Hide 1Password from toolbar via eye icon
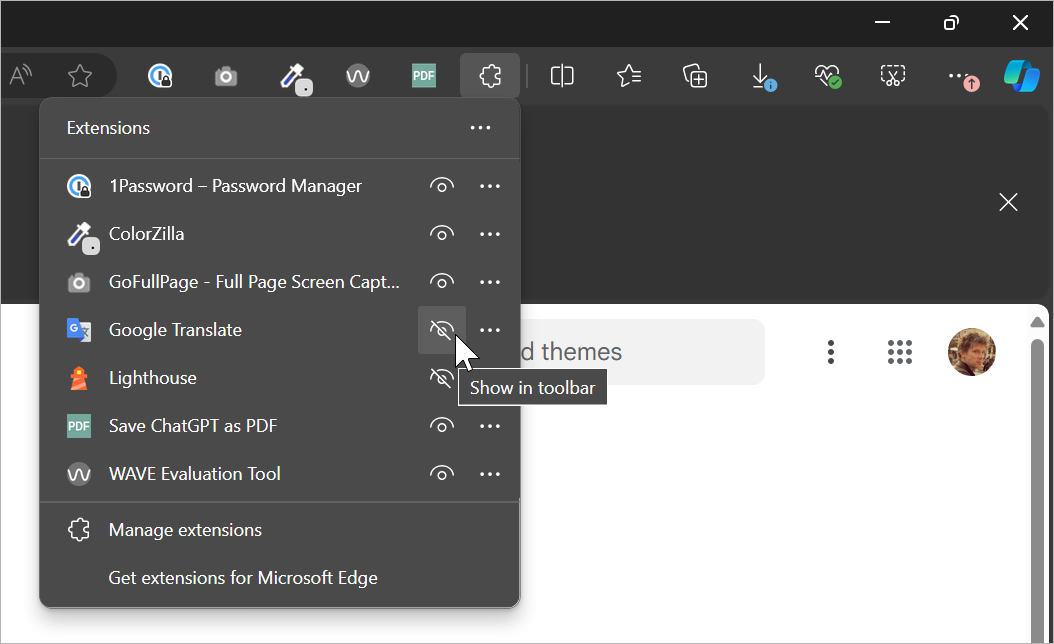 point(442,186)
